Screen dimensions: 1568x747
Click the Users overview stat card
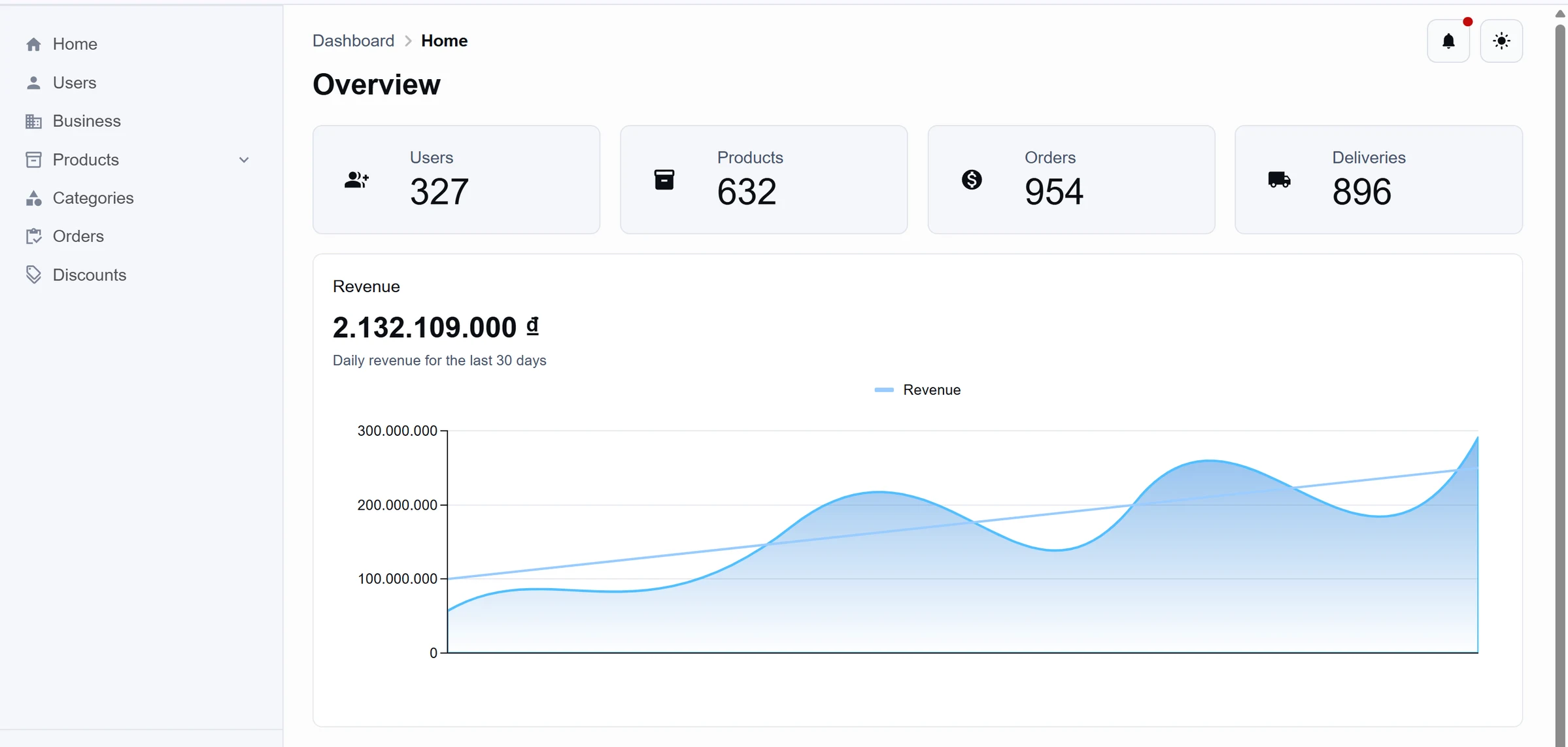[456, 180]
